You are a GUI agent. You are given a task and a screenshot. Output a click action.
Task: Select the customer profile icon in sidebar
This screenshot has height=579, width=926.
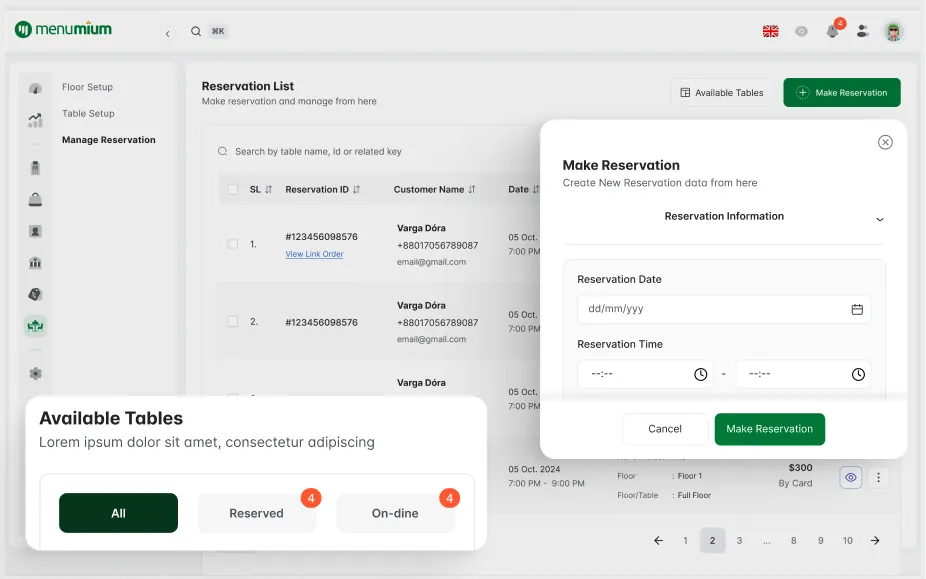click(x=36, y=232)
